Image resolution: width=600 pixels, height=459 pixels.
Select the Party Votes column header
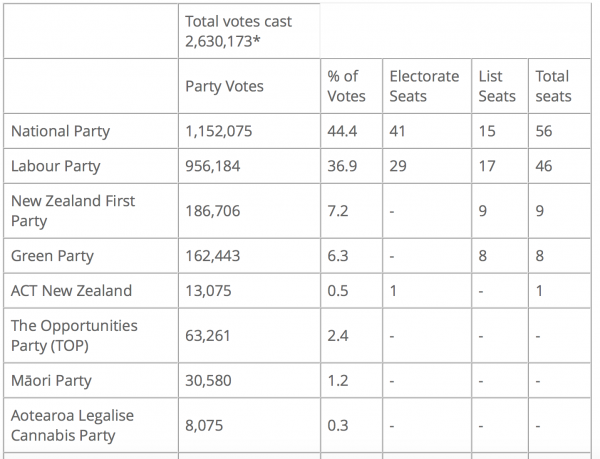tap(225, 86)
